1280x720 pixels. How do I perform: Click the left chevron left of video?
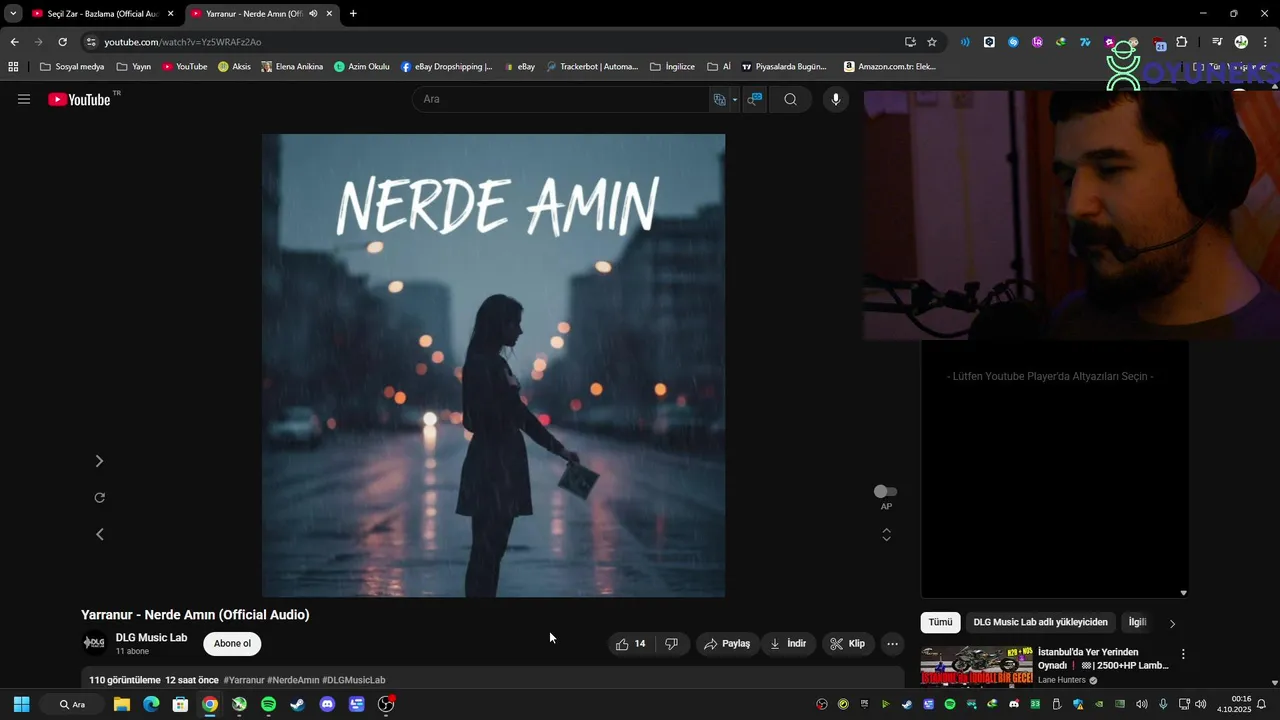[99, 534]
